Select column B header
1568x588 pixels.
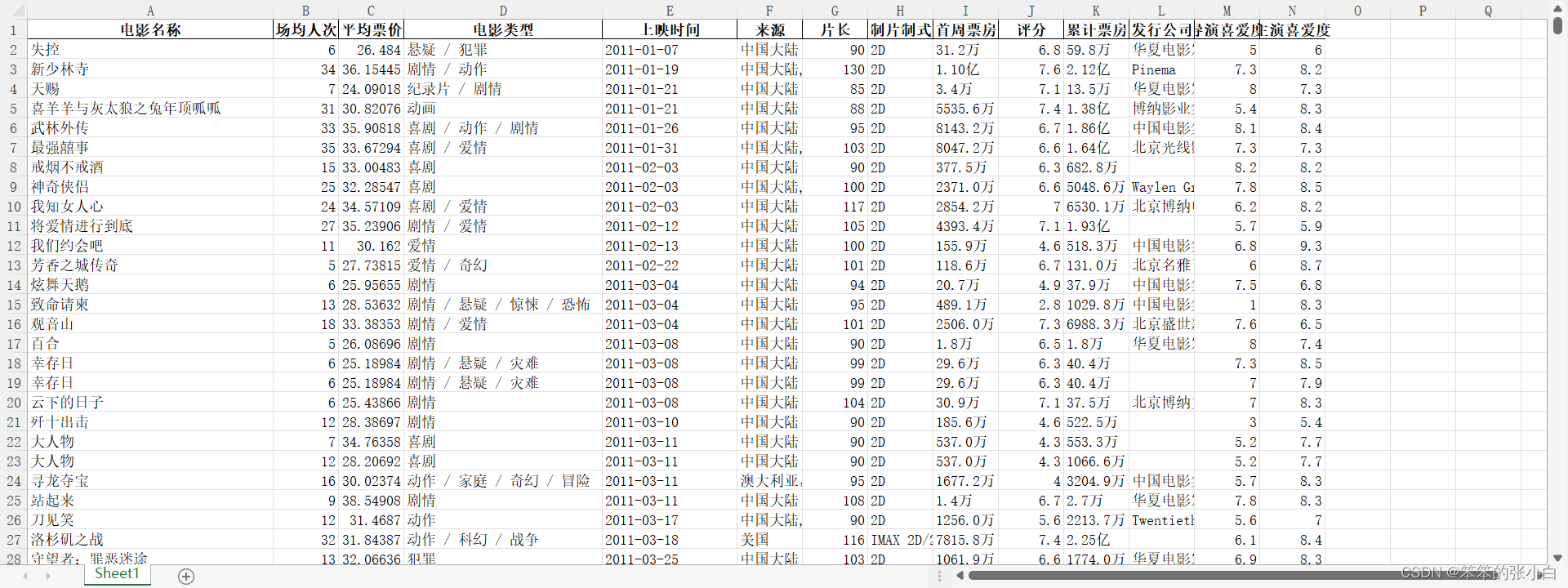[305, 11]
